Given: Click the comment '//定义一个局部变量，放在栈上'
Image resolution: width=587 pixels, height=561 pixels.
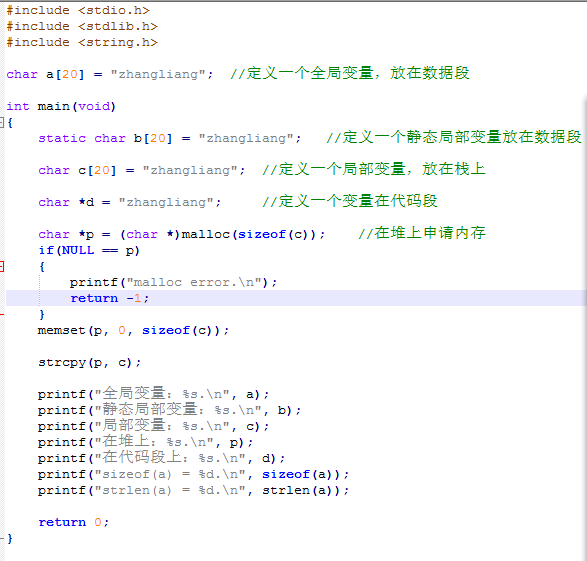Looking at the screenshot, I should 374,169.
